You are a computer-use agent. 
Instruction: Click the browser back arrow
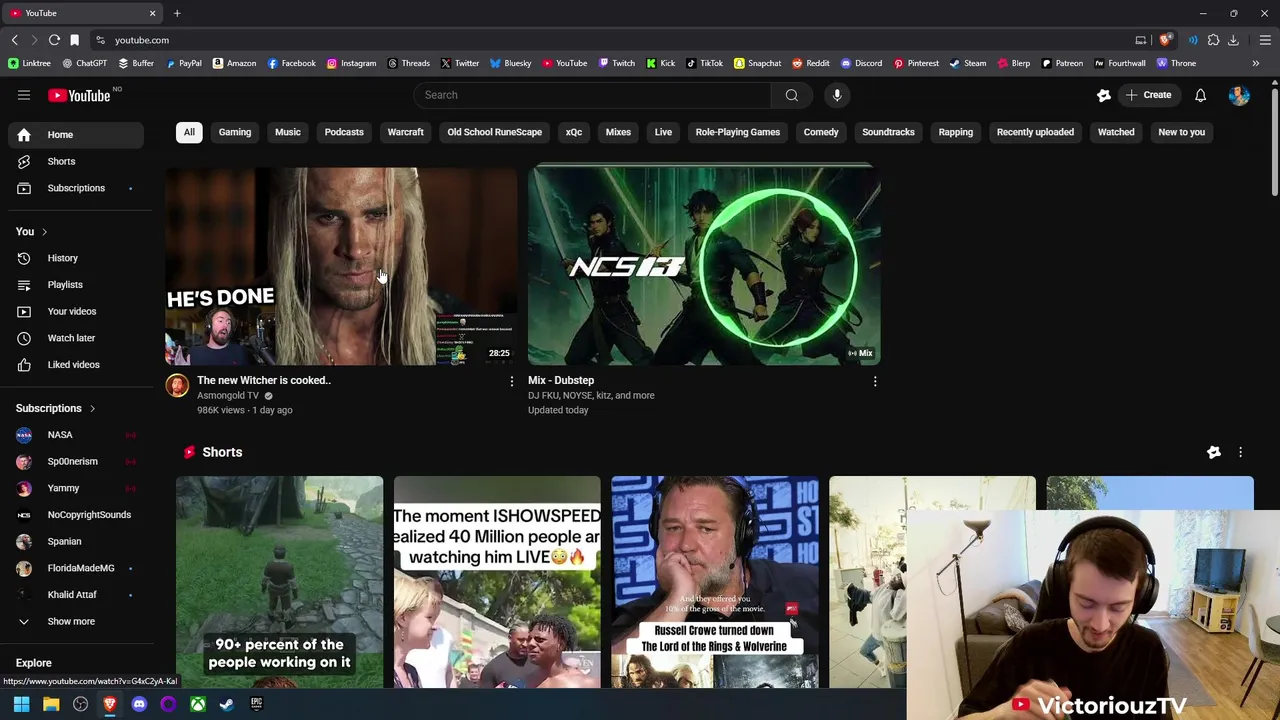14,40
